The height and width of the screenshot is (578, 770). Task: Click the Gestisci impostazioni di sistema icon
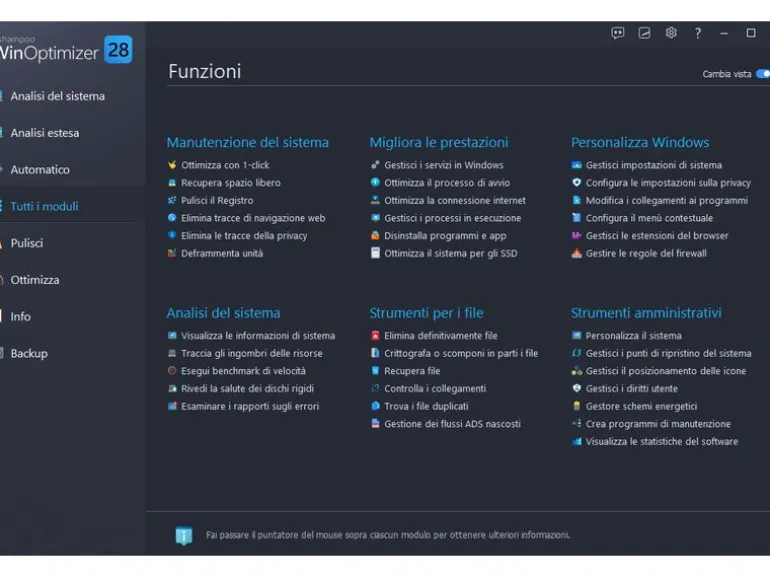click(577, 165)
